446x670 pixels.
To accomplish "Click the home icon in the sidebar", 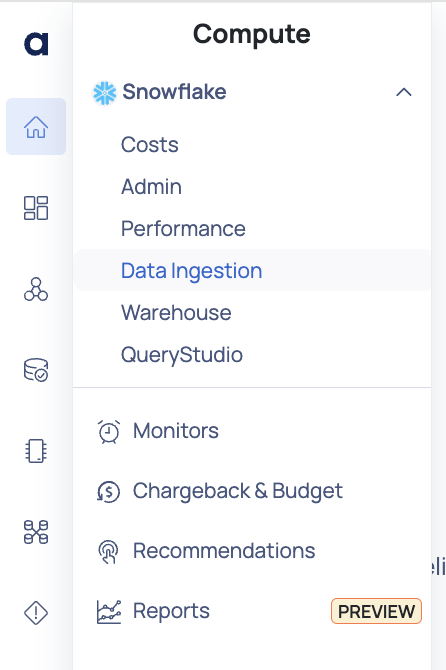I will click(x=36, y=127).
